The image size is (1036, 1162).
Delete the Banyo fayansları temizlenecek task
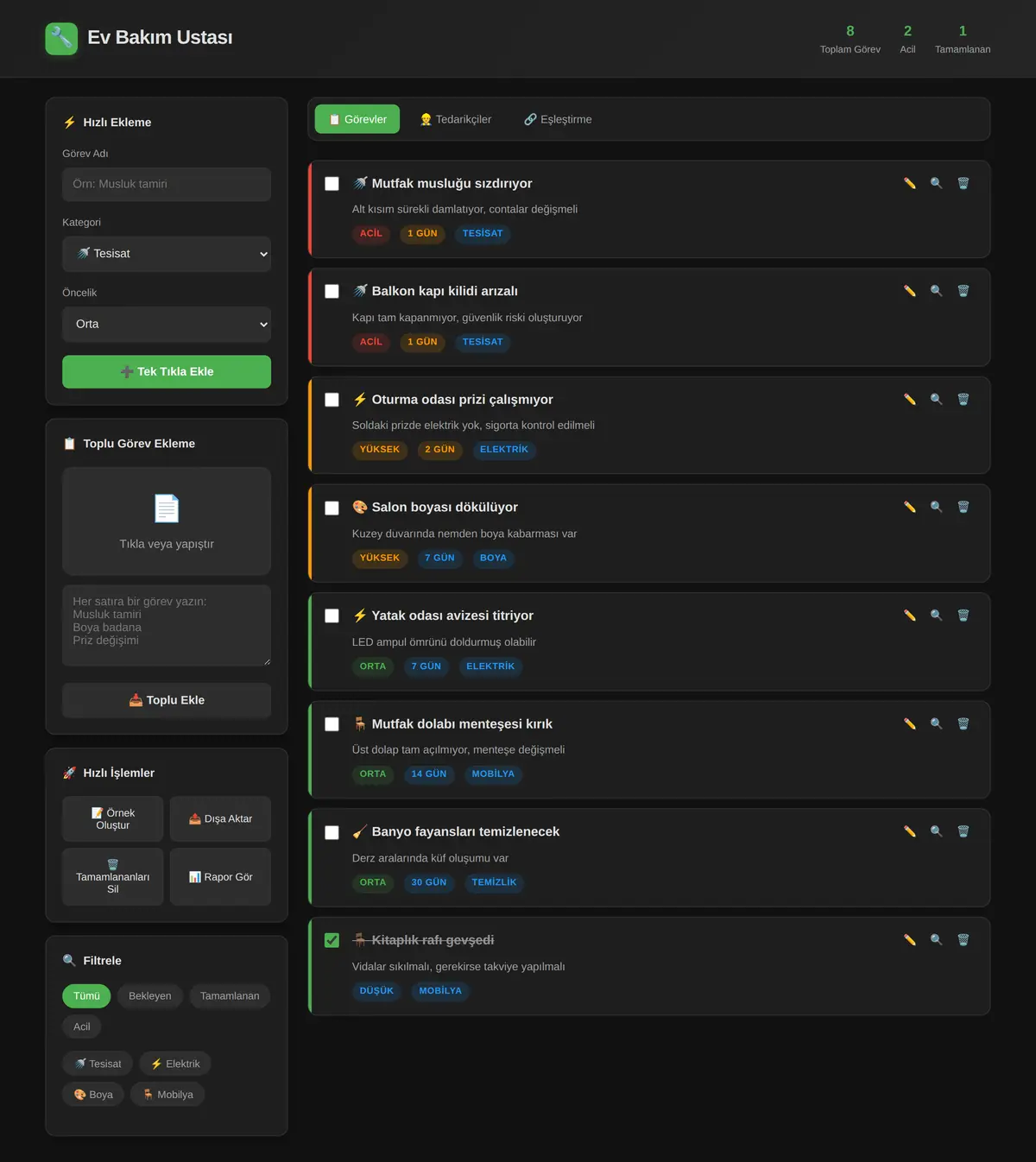pos(963,831)
